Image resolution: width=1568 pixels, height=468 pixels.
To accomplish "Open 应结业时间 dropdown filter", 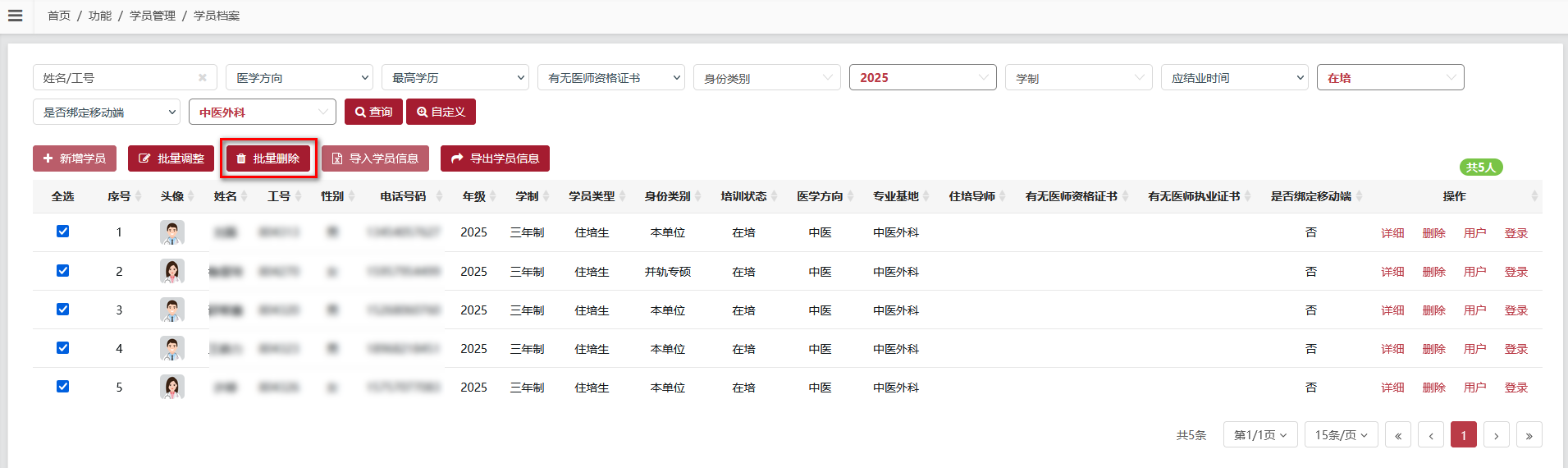I will [1235, 77].
